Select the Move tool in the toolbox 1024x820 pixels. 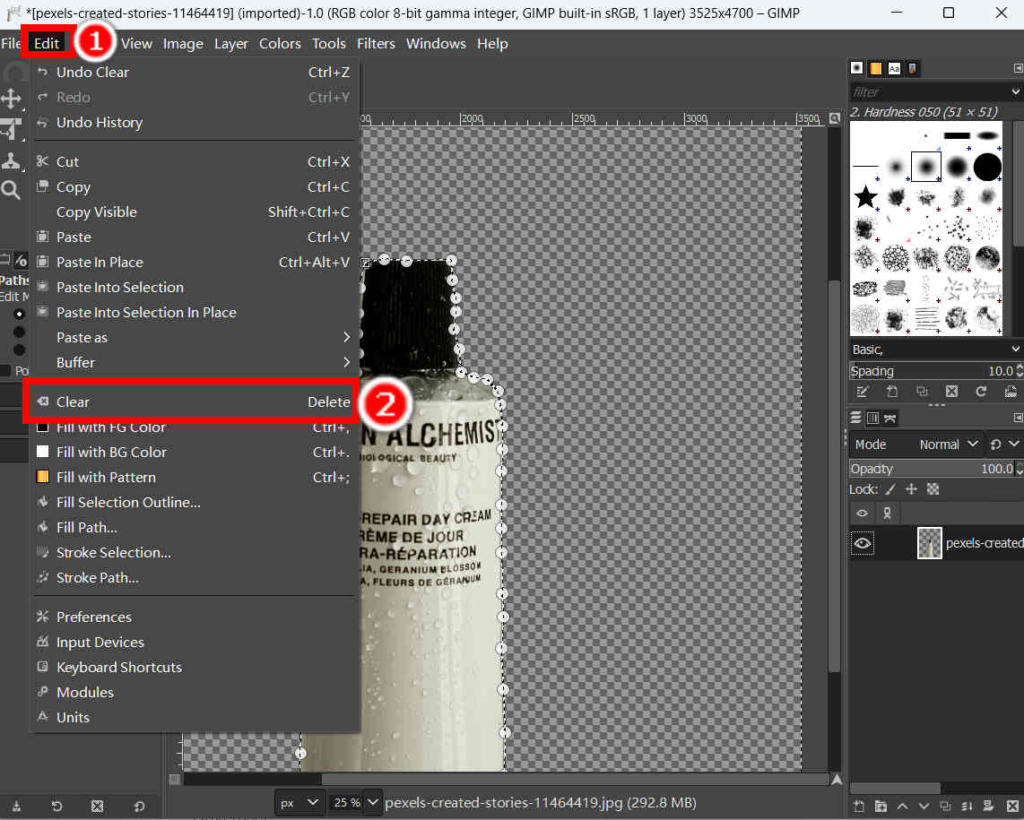[13, 98]
